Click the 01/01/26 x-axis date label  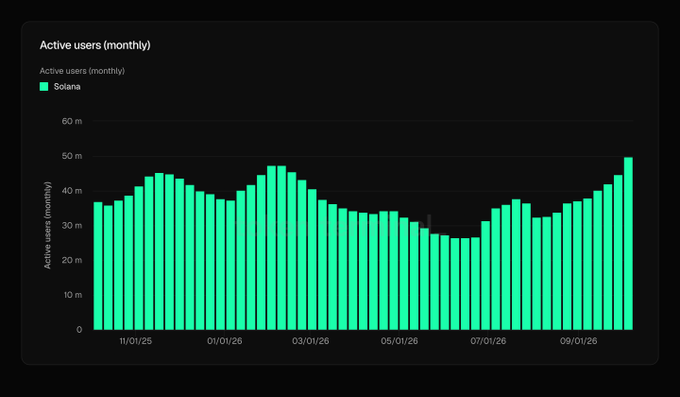click(225, 341)
